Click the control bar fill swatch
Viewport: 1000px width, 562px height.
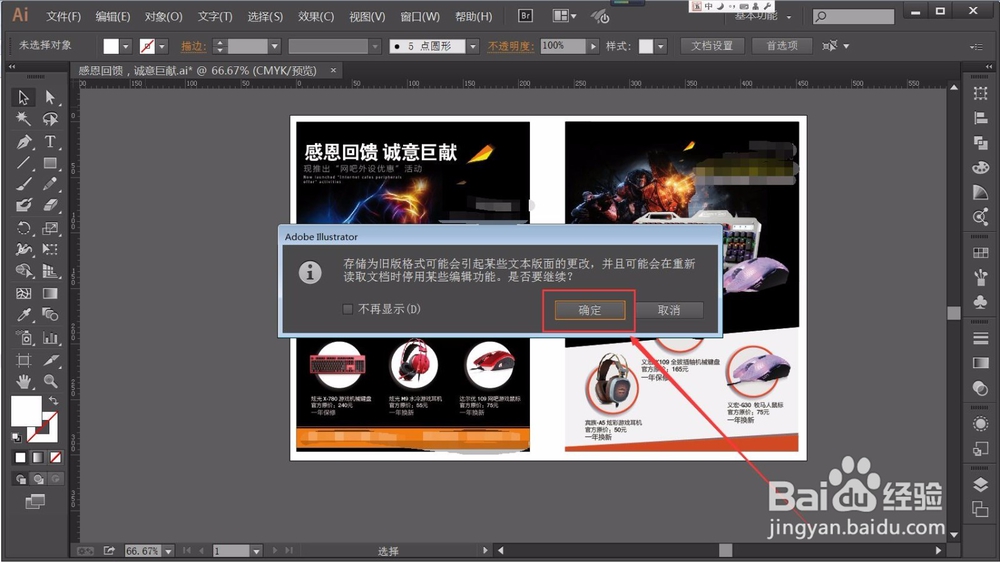pos(111,46)
